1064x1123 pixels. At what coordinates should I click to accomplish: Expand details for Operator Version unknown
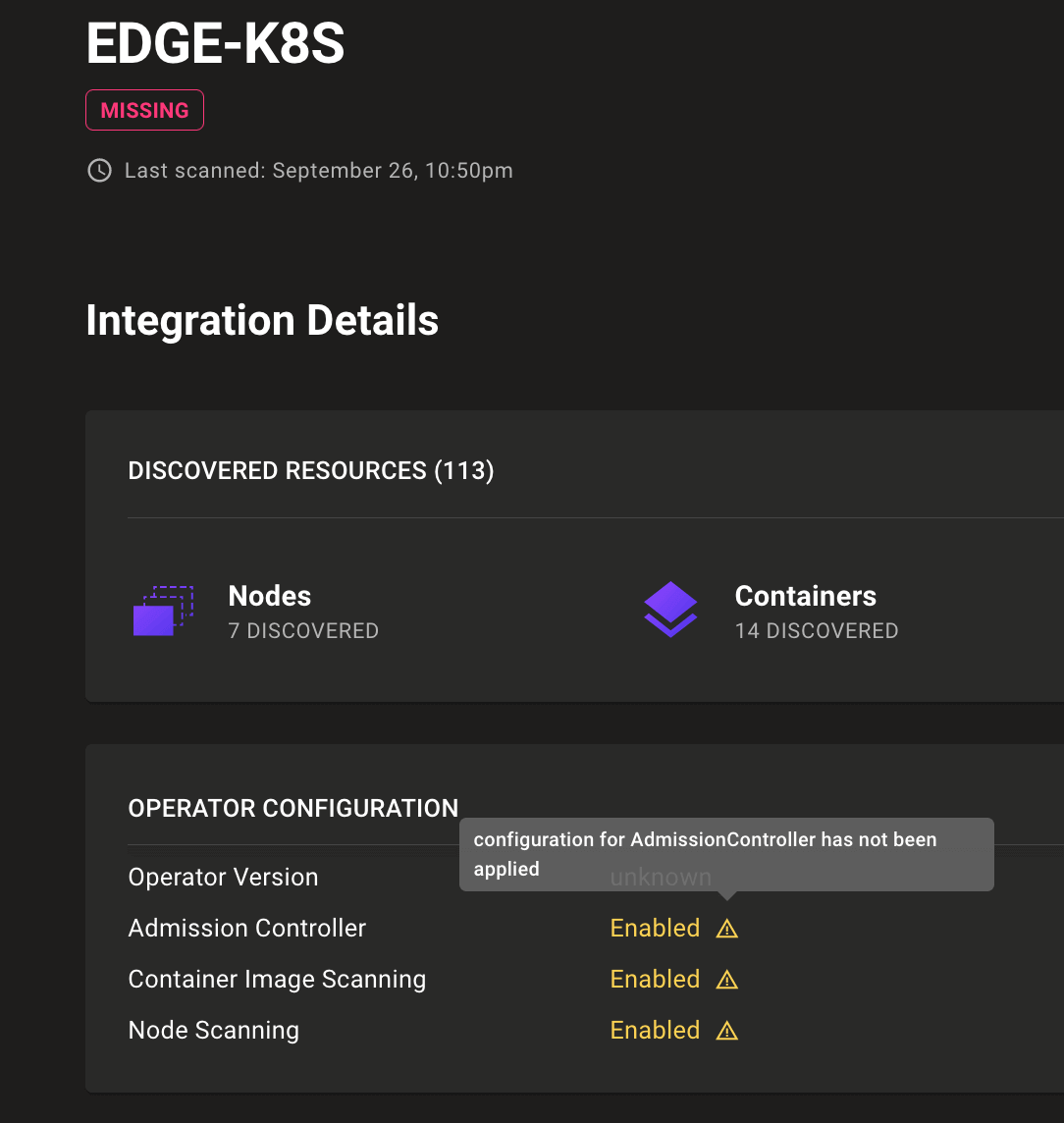tap(661, 877)
